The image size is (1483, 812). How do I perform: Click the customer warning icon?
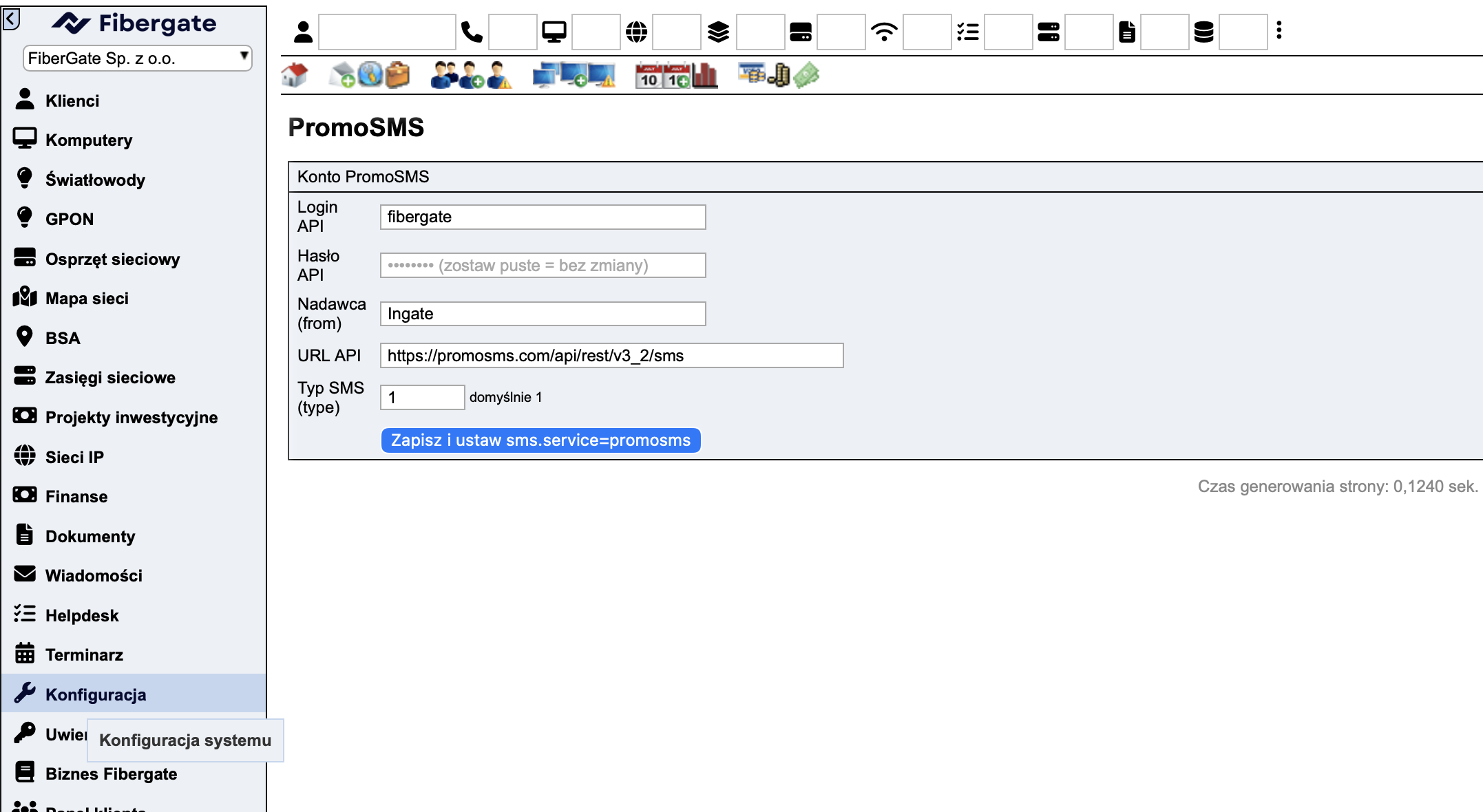(499, 75)
